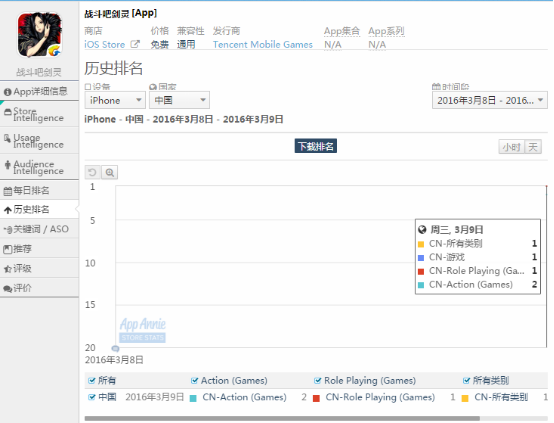
Task: Open 评价 reviews section
Action: pyautogui.click(x=39, y=288)
